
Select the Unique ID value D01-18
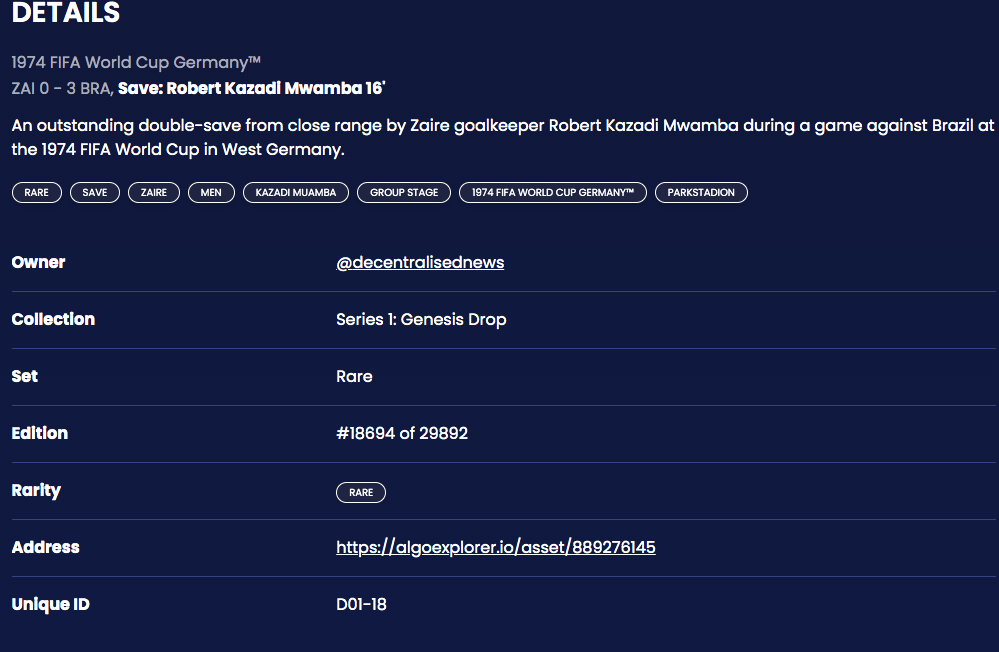point(361,604)
